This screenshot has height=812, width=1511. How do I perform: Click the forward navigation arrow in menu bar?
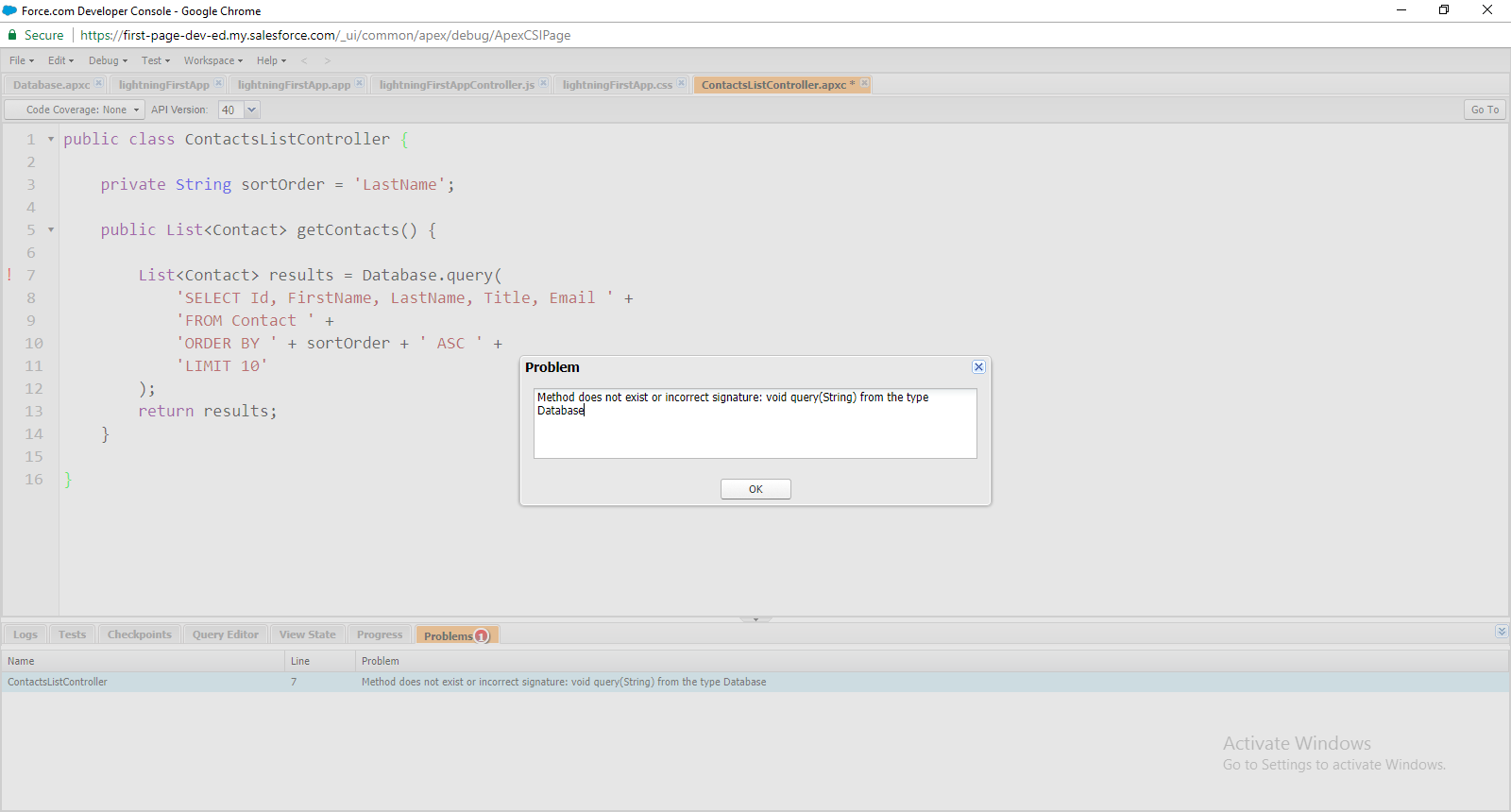pyautogui.click(x=328, y=60)
